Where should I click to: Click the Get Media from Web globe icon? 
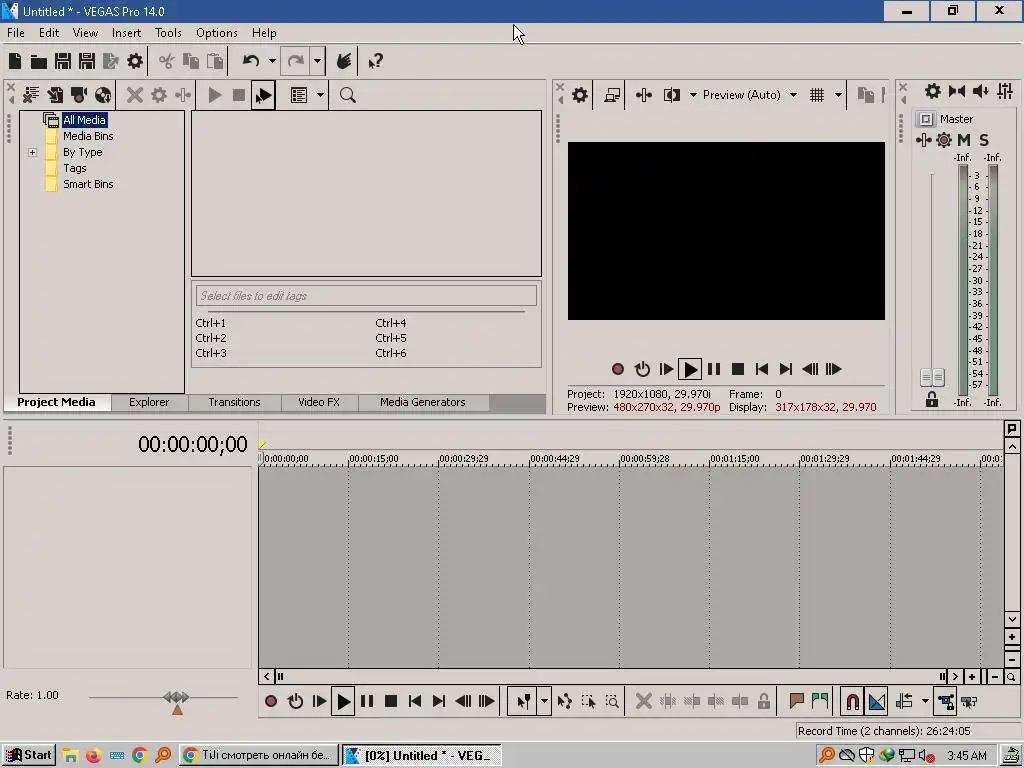point(103,95)
